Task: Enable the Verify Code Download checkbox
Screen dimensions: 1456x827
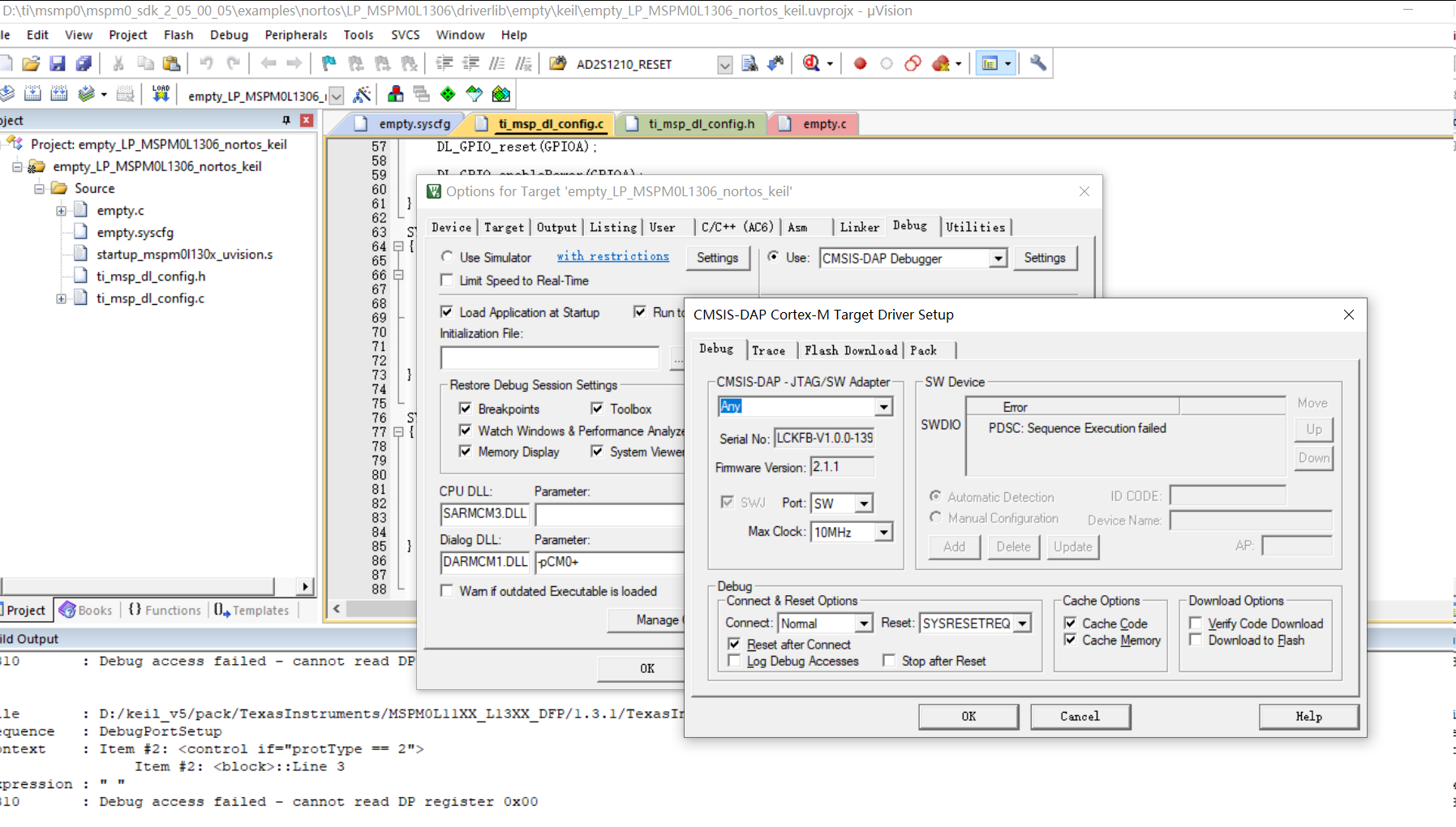Action: [1196, 623]
